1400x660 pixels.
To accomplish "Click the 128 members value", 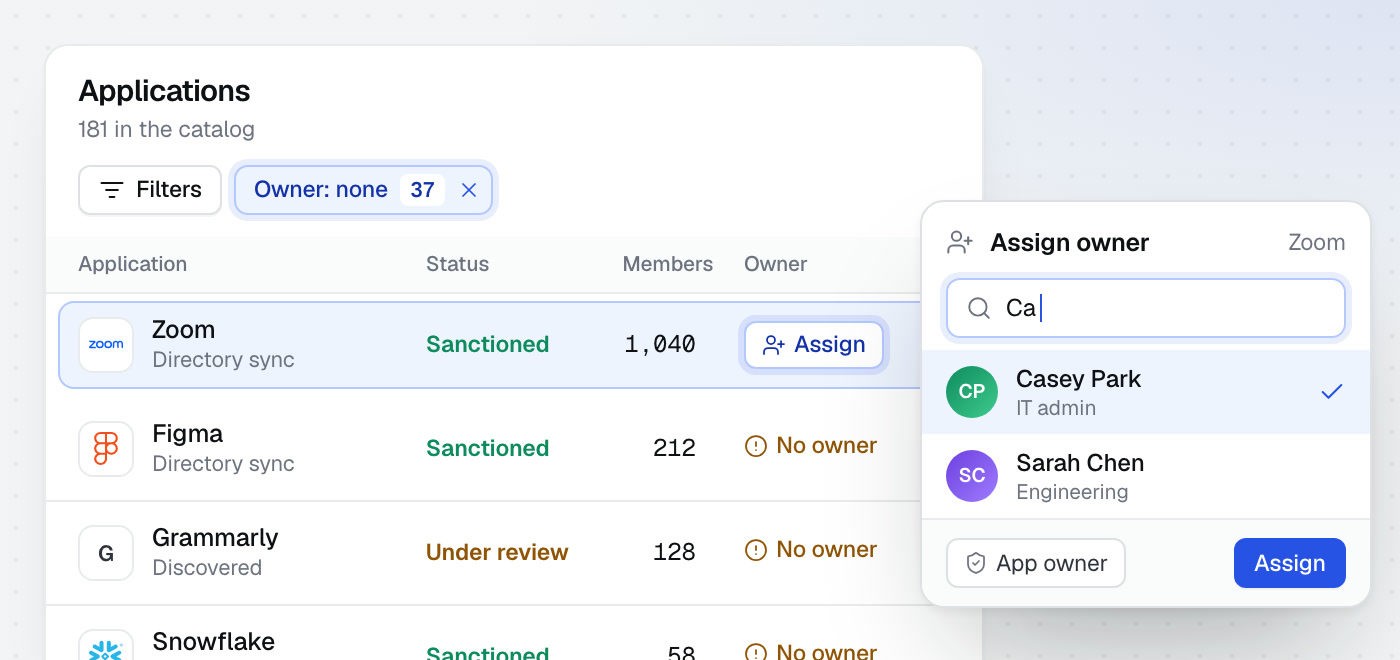I will (x=674, y=553).
